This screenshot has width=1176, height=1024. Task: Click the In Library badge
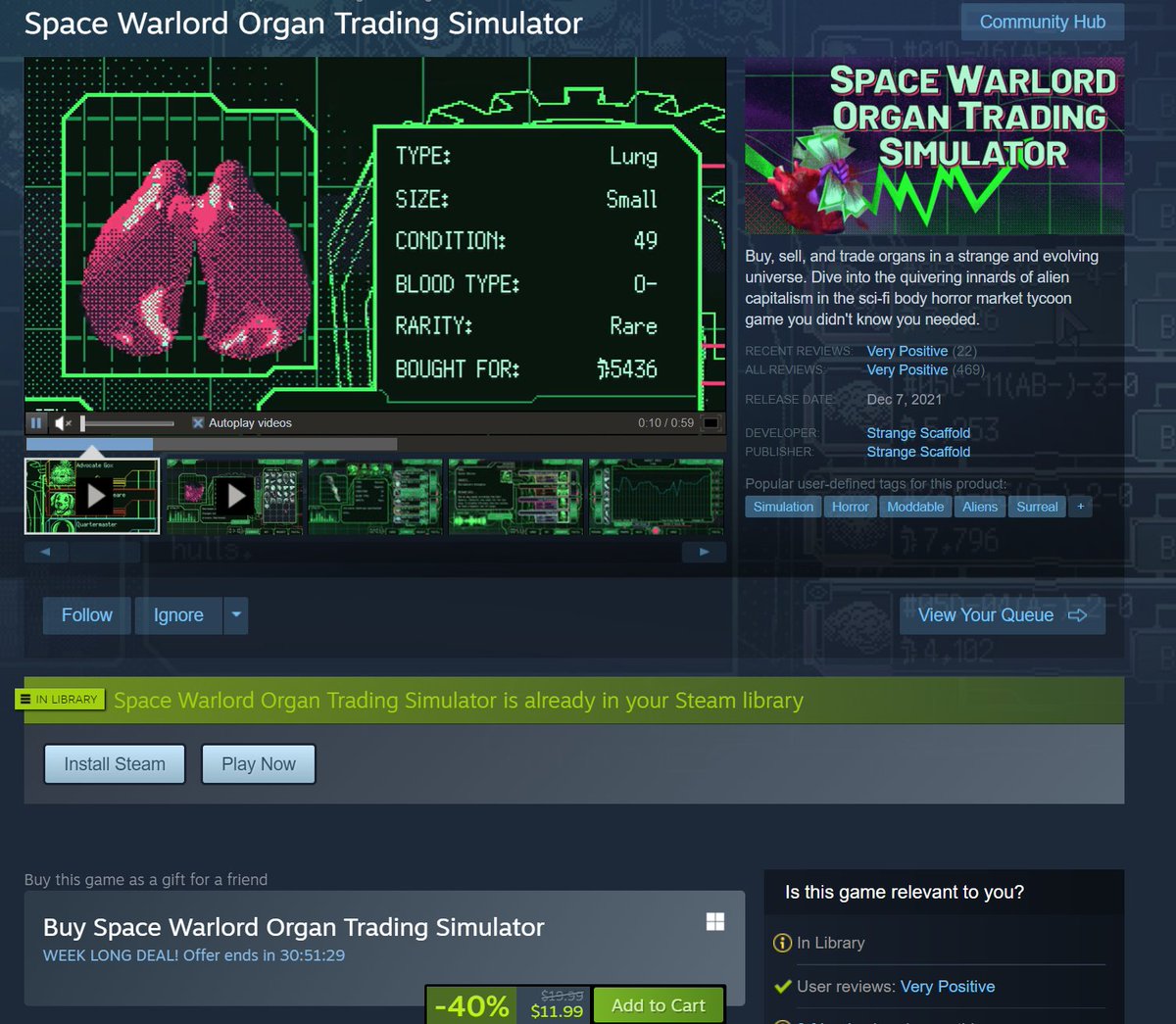60,699
